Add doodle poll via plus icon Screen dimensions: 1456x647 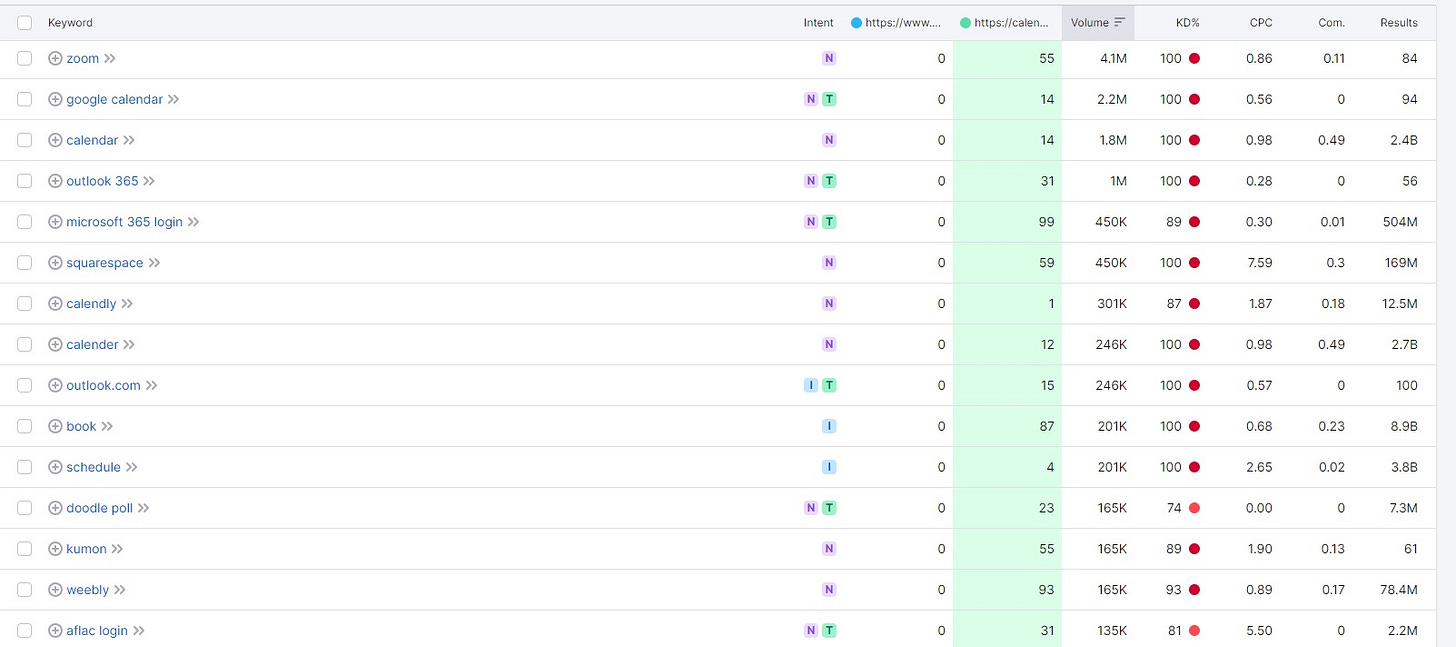(x=55, y=508)
